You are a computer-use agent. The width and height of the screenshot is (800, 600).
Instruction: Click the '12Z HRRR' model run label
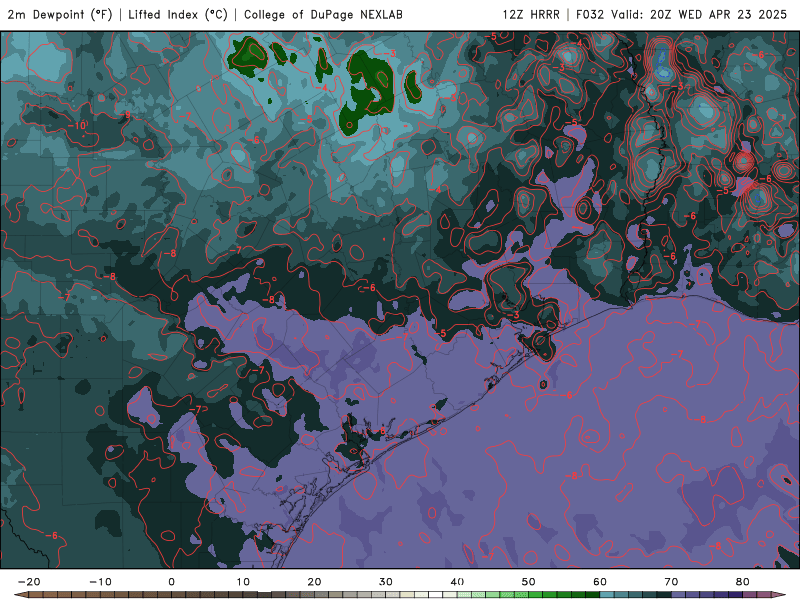[531, 14]
